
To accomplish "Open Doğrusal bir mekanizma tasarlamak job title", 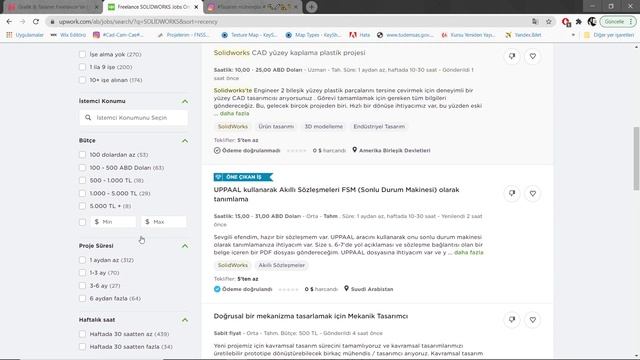I will tap(311, 316).
